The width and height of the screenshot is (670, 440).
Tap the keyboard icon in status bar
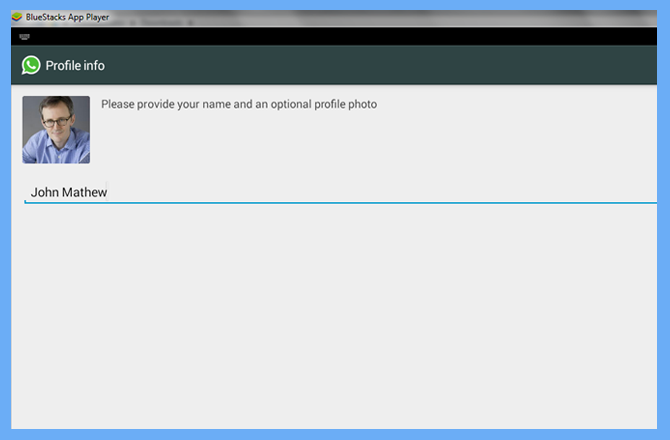tap(24, 37)
